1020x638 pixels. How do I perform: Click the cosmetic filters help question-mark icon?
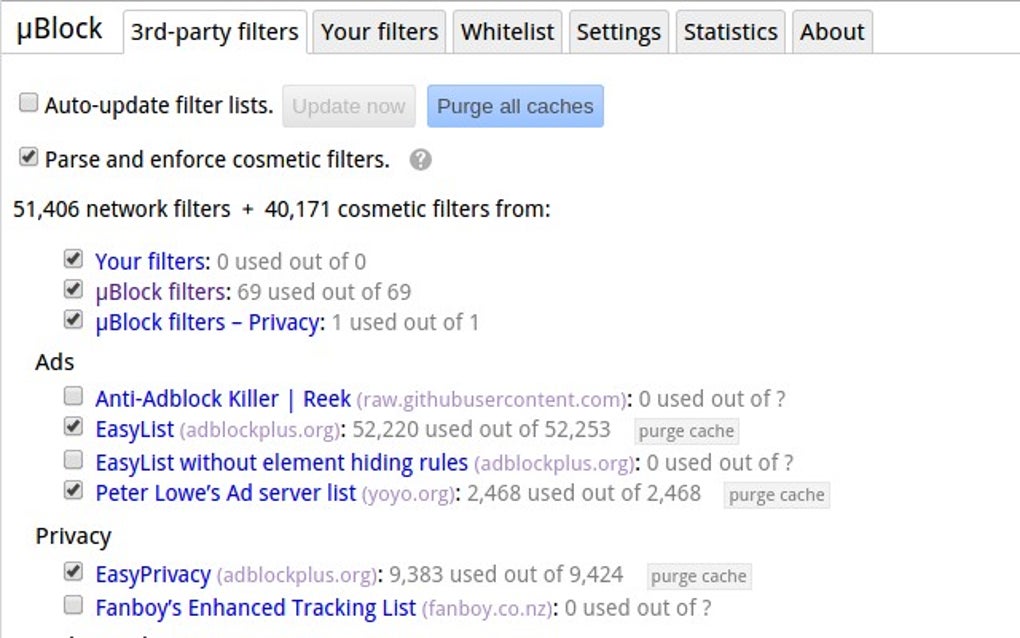pos(421,160)
